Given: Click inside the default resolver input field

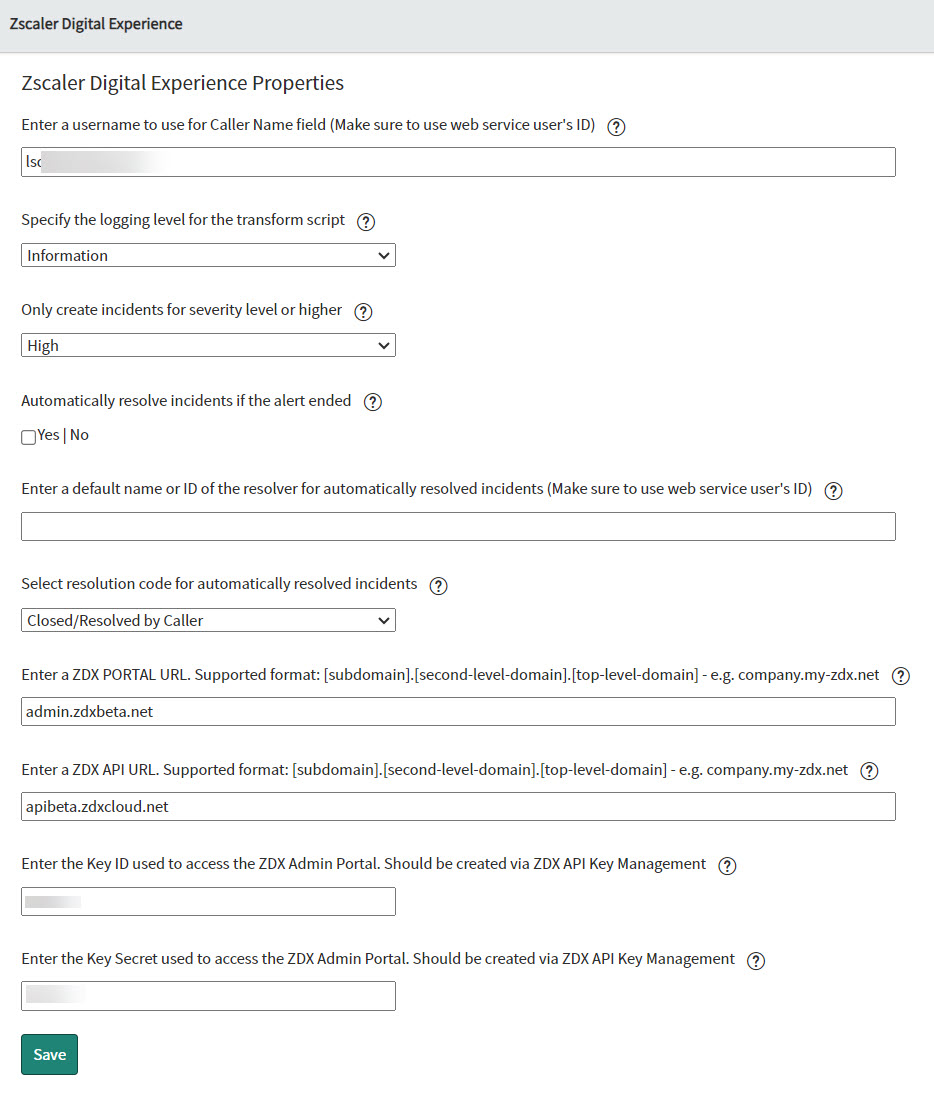Looking at the screenshot, I should click(x=458, y=526).
